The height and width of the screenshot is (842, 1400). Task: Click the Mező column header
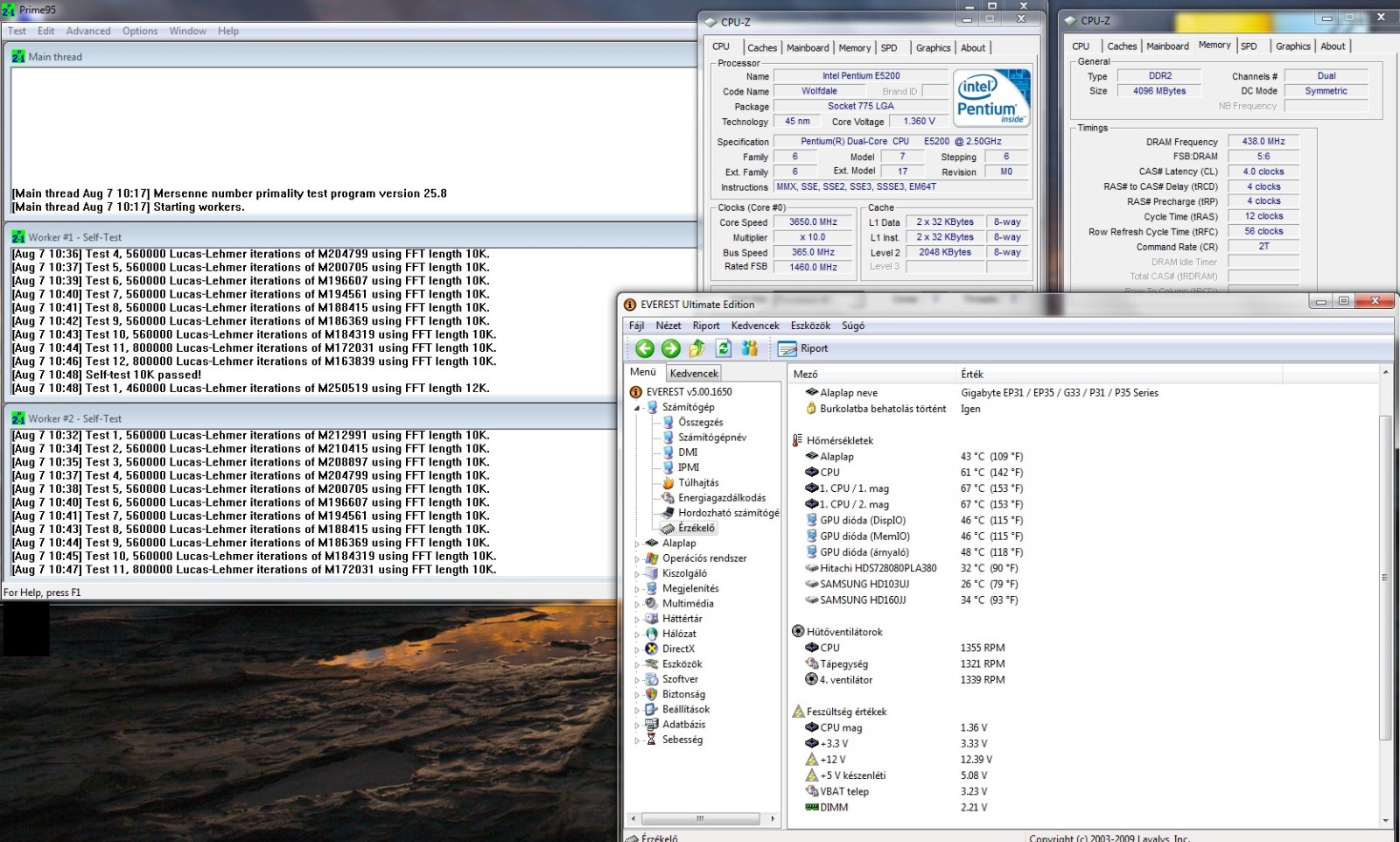pos(873,374)
